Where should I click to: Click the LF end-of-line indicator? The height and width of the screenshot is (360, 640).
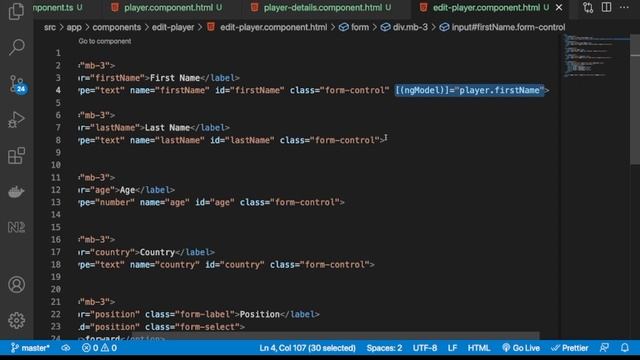(452, 348)
